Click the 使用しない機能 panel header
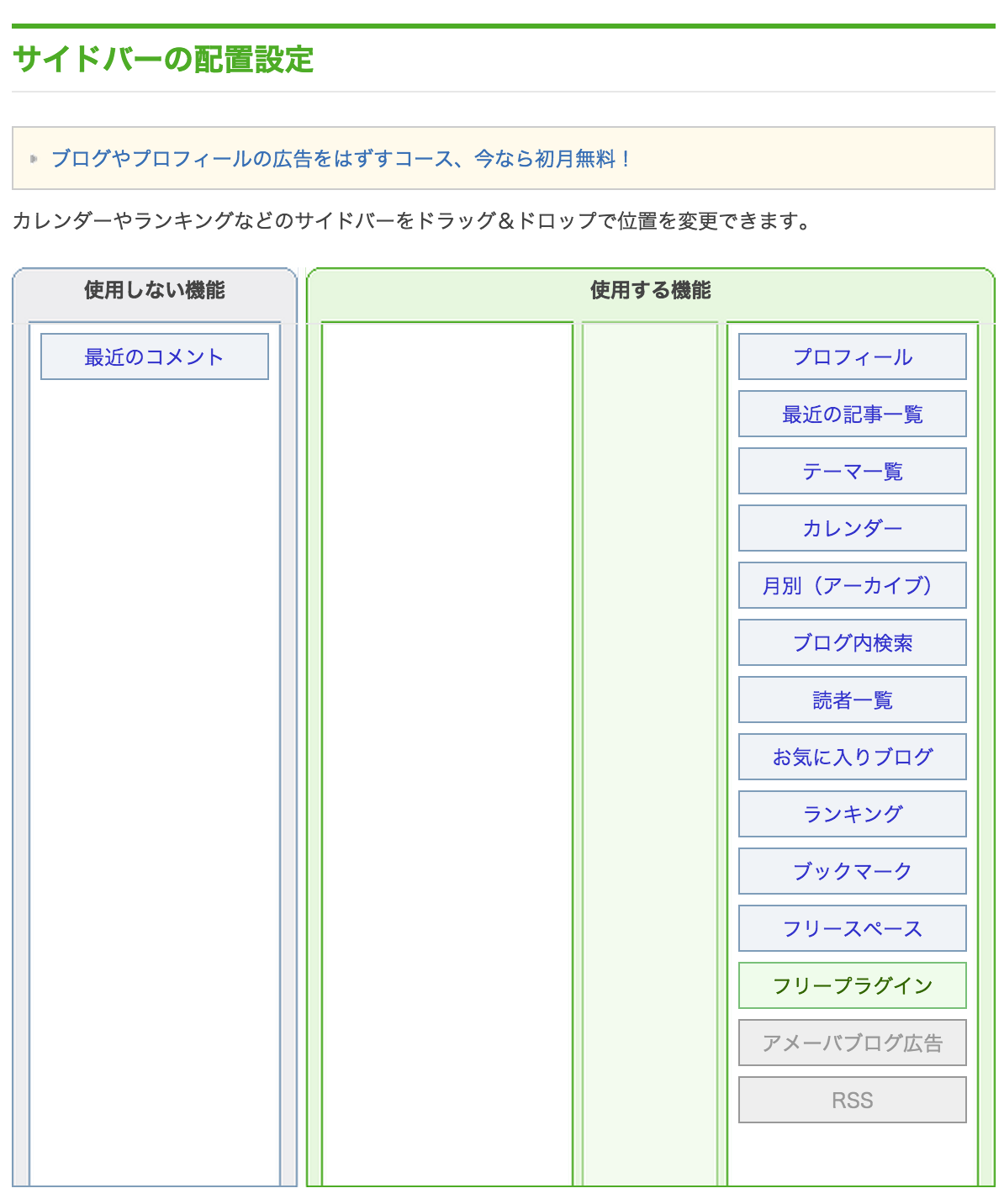Viewport: 1004px width, 1204px height. coord(155,291)
